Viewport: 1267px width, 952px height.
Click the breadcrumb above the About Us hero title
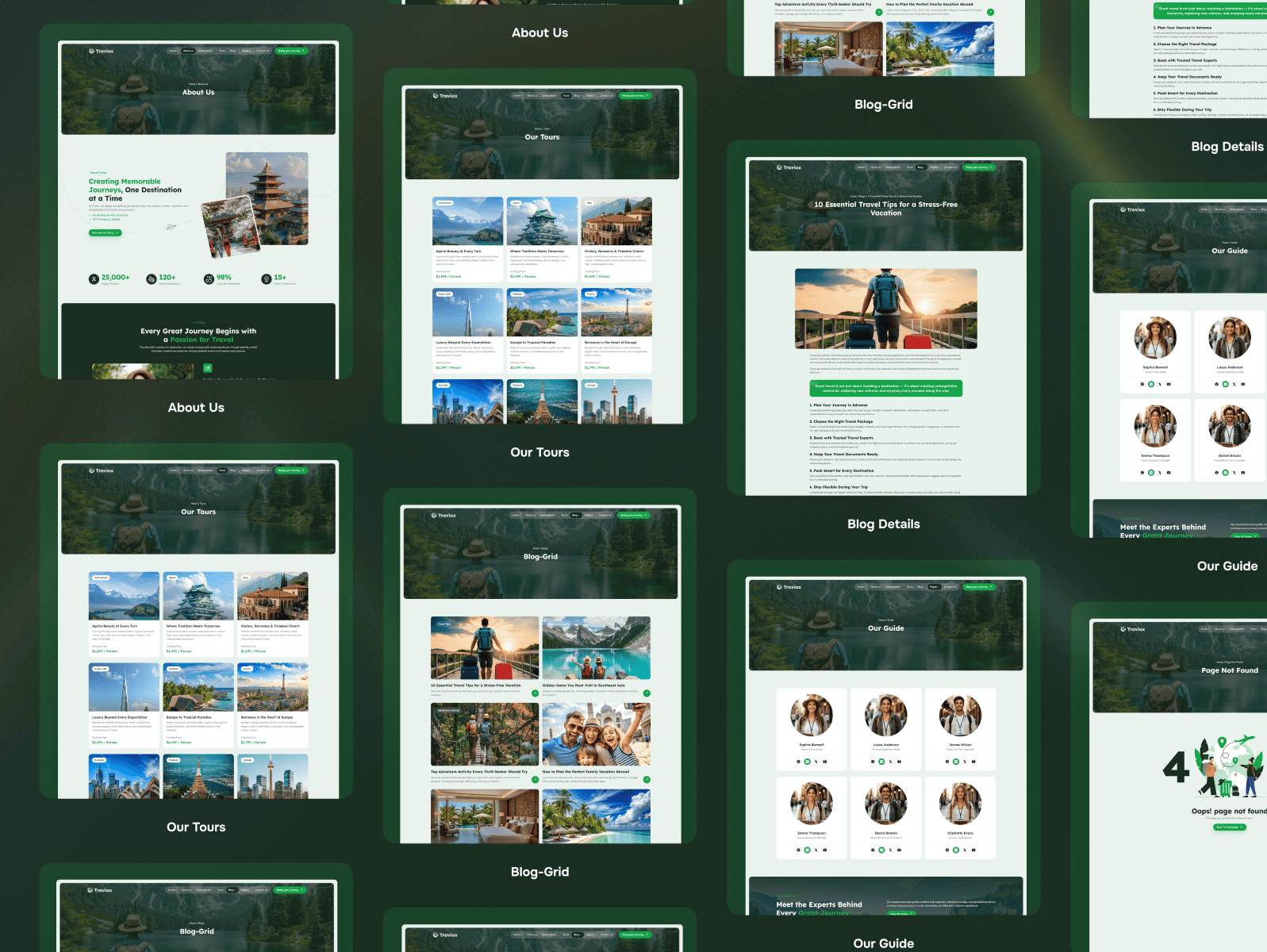pyautogui.click(x=198, y=84)
